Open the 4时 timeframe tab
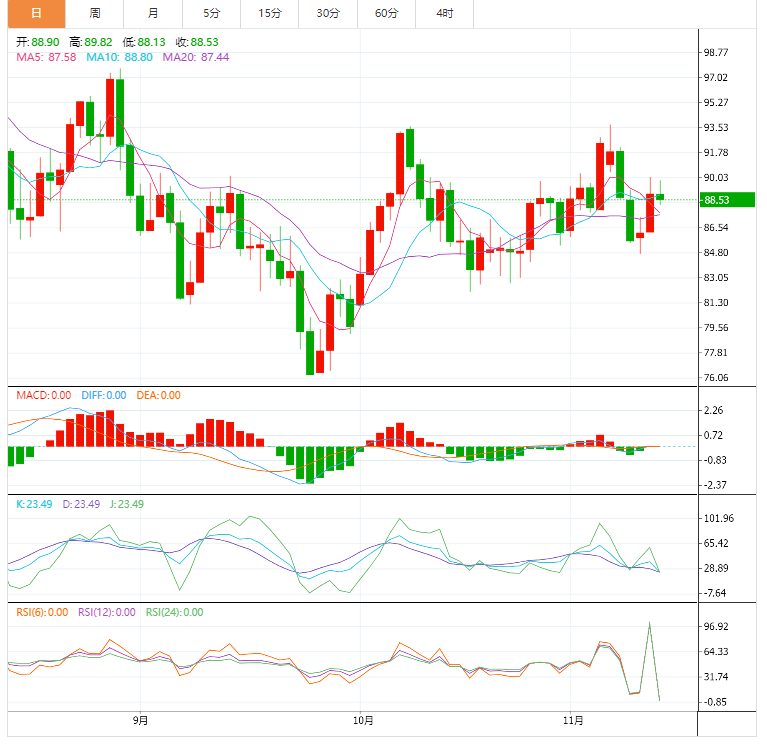The width and height of the screenshot is (767, 746). (445, 13)
